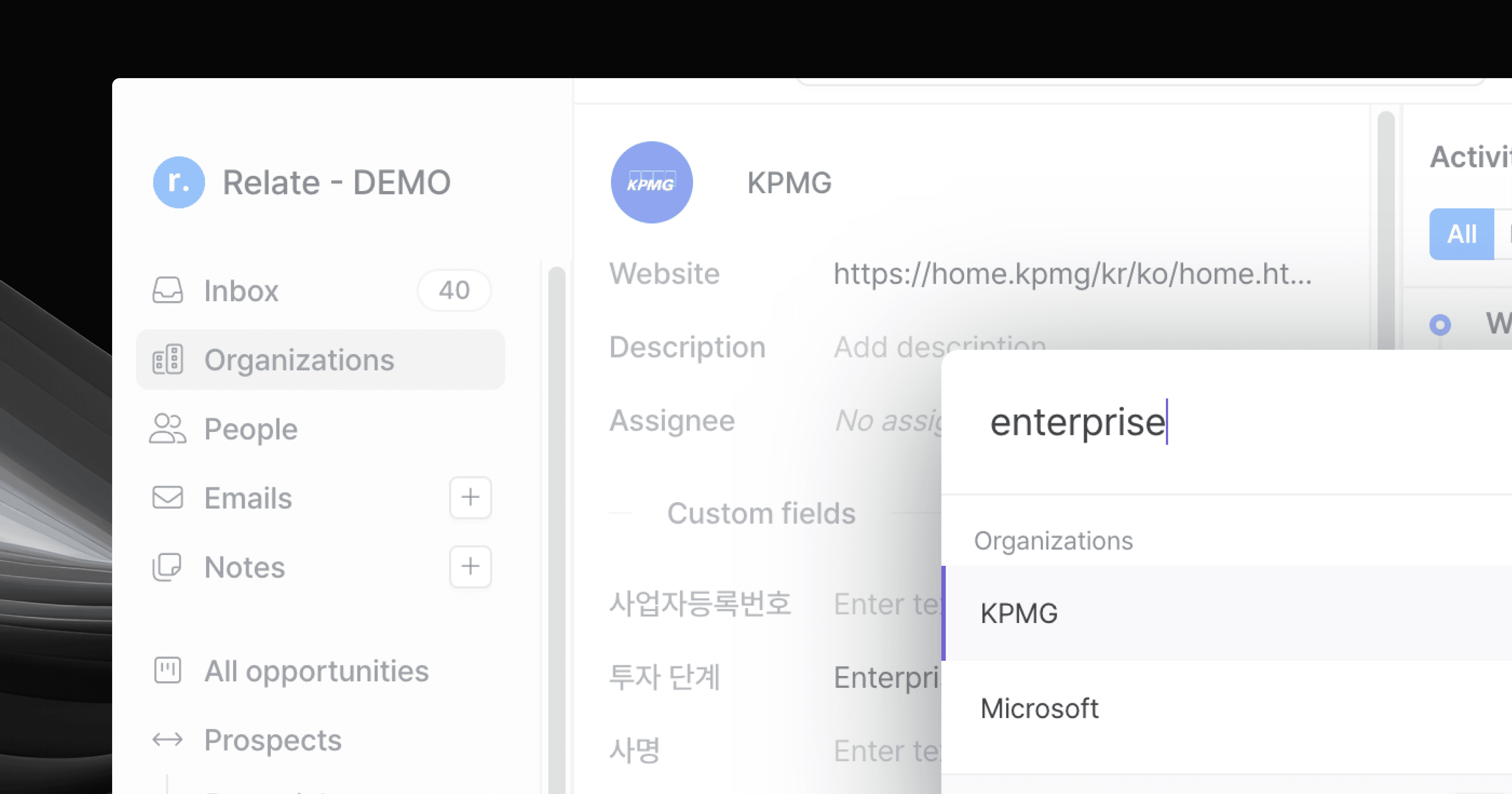1512x794 pixels.
Task: Click the Organizations building icon
Action: tap(168, 360)
